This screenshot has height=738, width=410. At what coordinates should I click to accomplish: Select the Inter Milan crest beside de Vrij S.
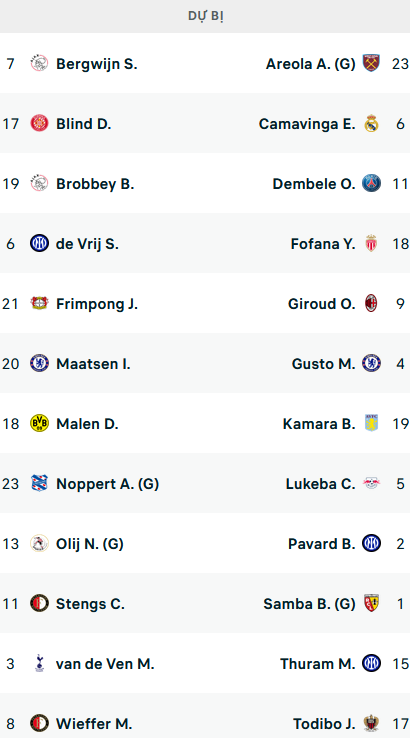click(x=40, y=243)
